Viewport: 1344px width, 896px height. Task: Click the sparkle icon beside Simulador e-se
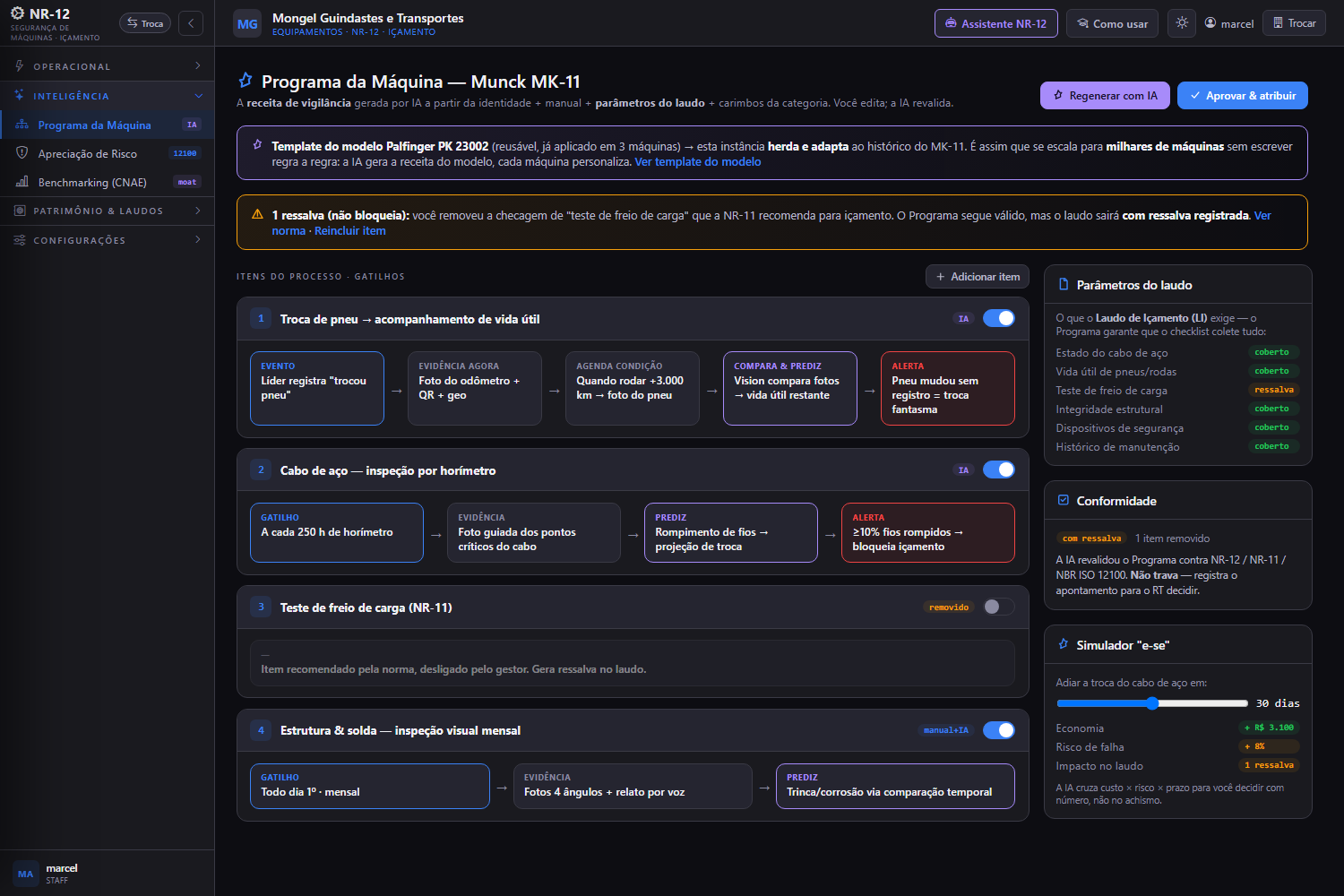point(1064,644)
